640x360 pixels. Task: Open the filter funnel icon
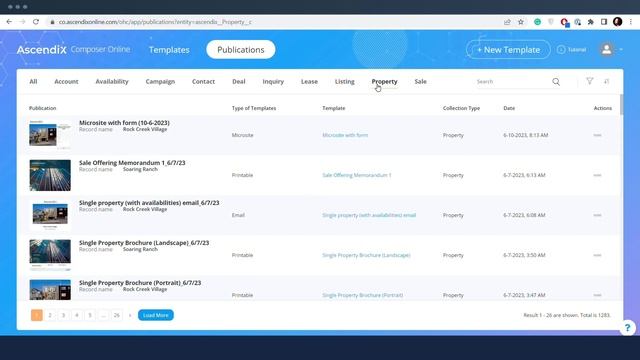tap(590, 81)
